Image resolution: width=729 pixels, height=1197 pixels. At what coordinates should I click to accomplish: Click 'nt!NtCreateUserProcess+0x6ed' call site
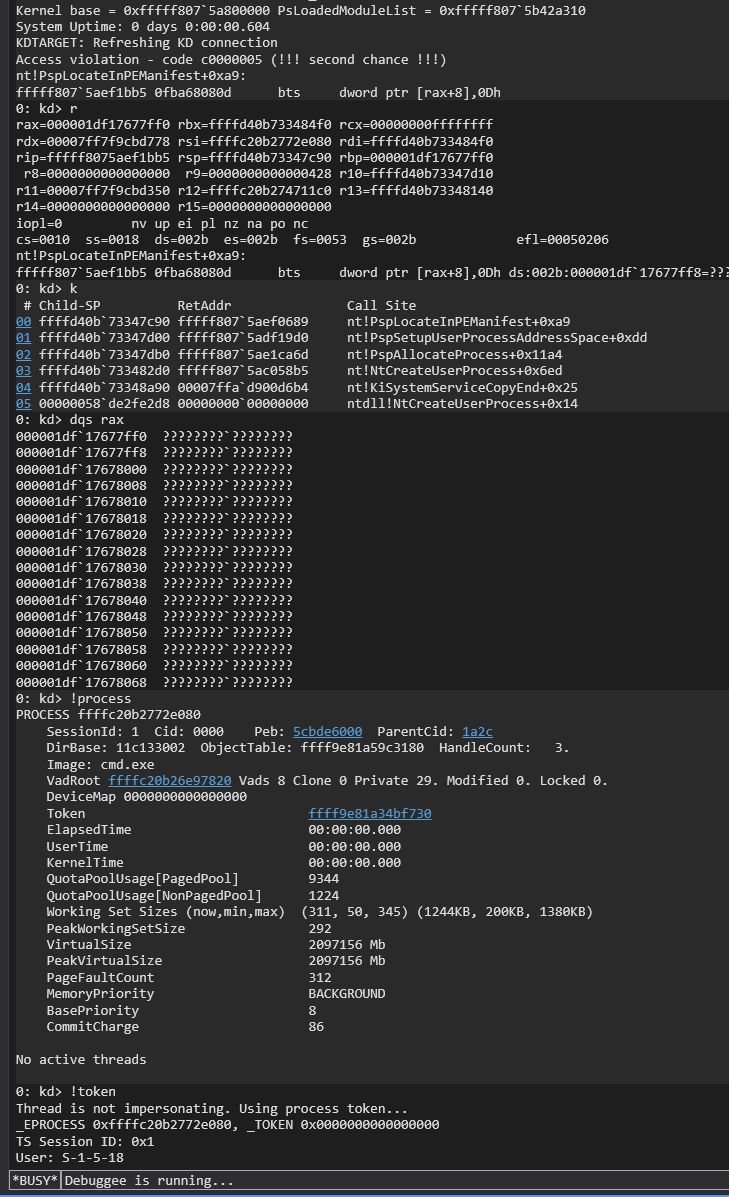[454, 371]
